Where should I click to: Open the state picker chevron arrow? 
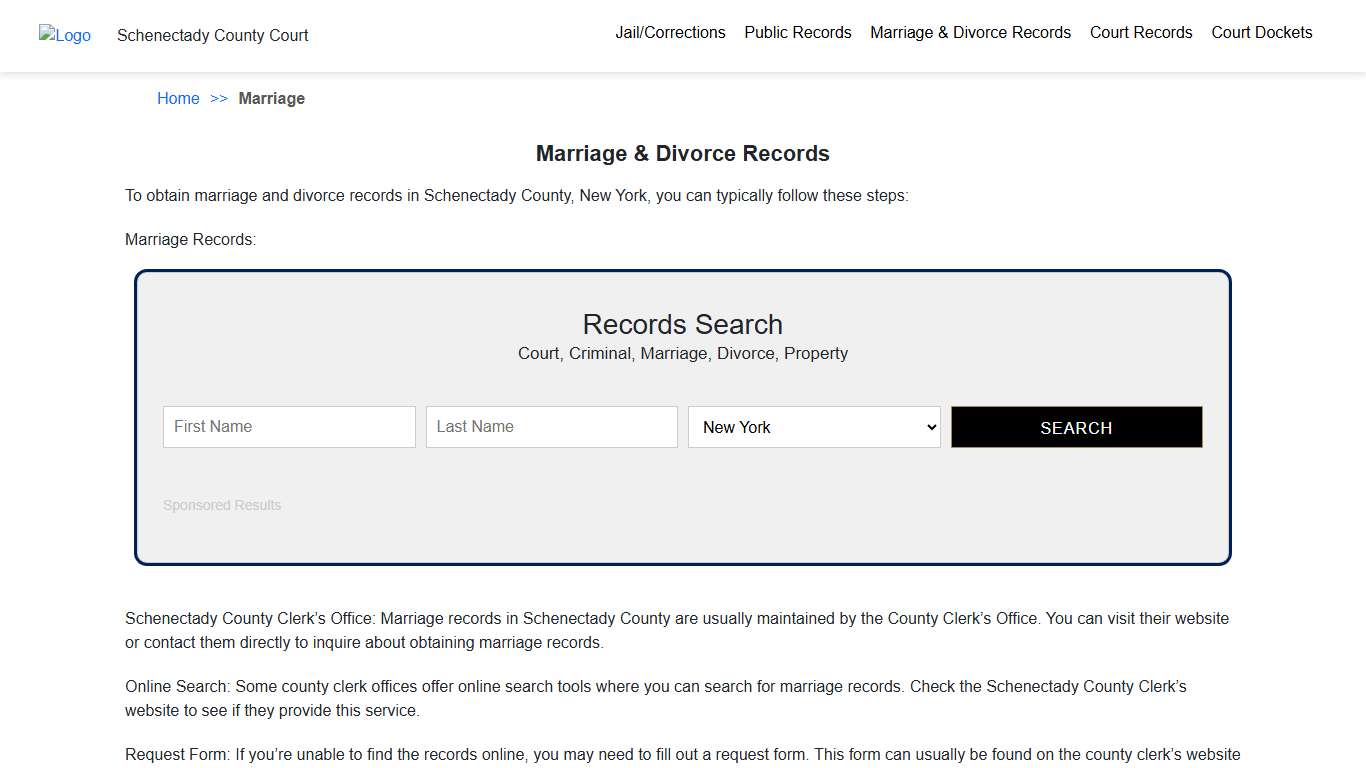click(930, 427)
